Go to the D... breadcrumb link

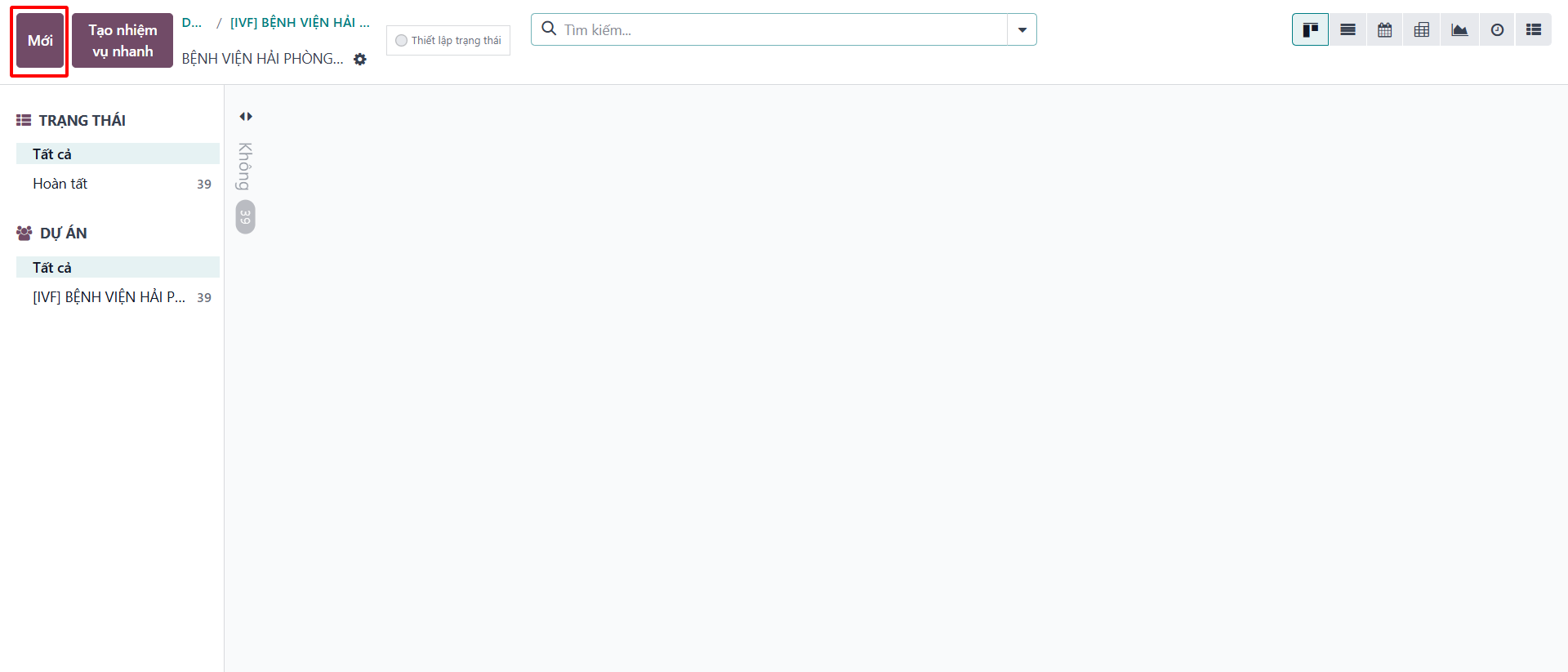pos(192,23)
